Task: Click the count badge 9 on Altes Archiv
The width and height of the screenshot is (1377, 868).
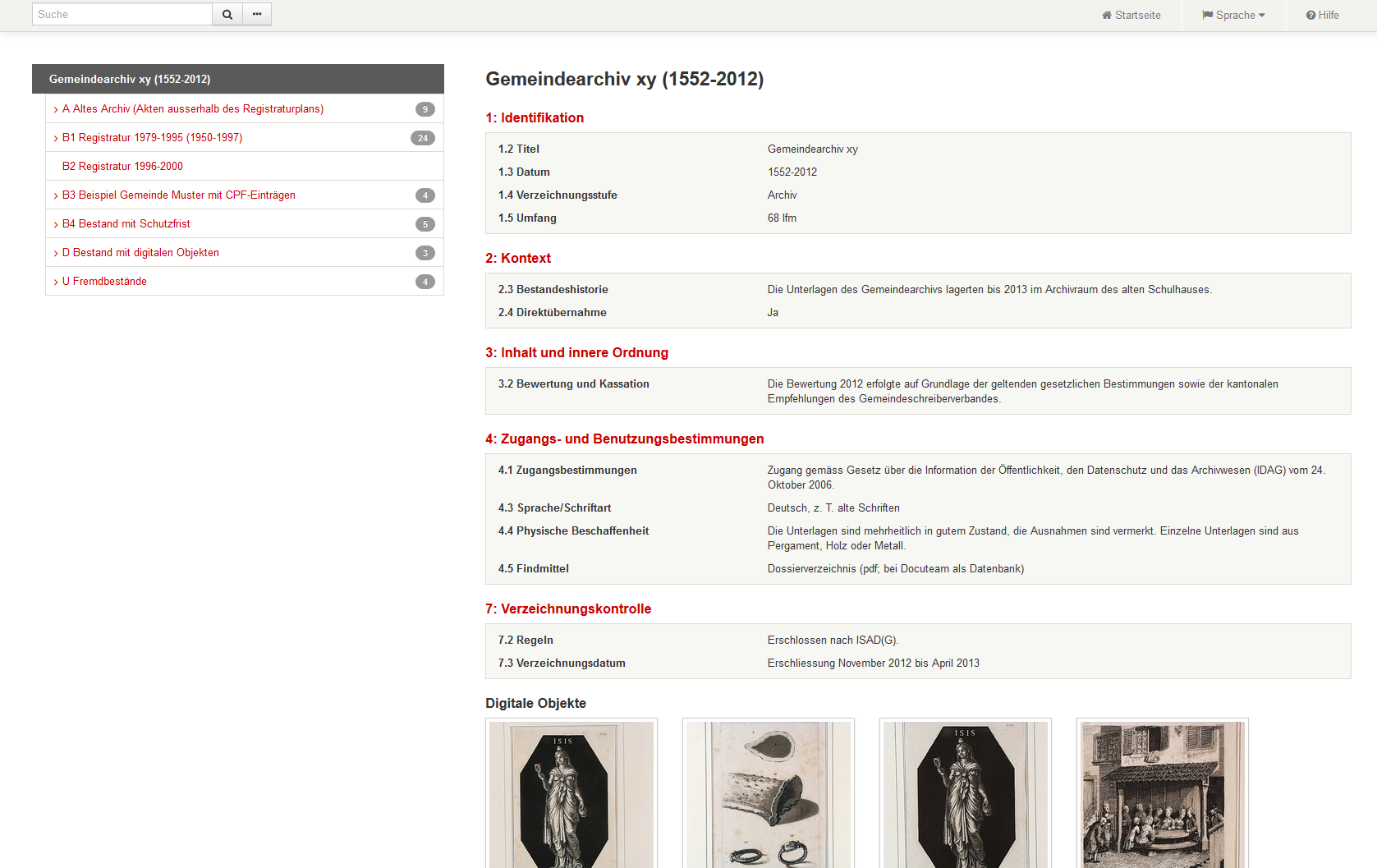Action: coord(425,109)
